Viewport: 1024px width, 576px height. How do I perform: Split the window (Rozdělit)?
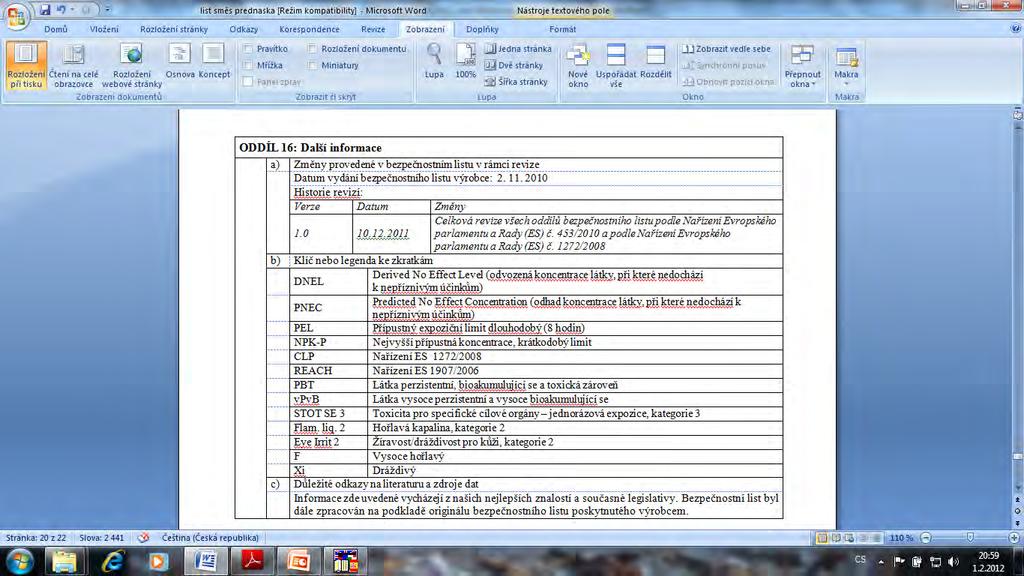pos(656,62)
